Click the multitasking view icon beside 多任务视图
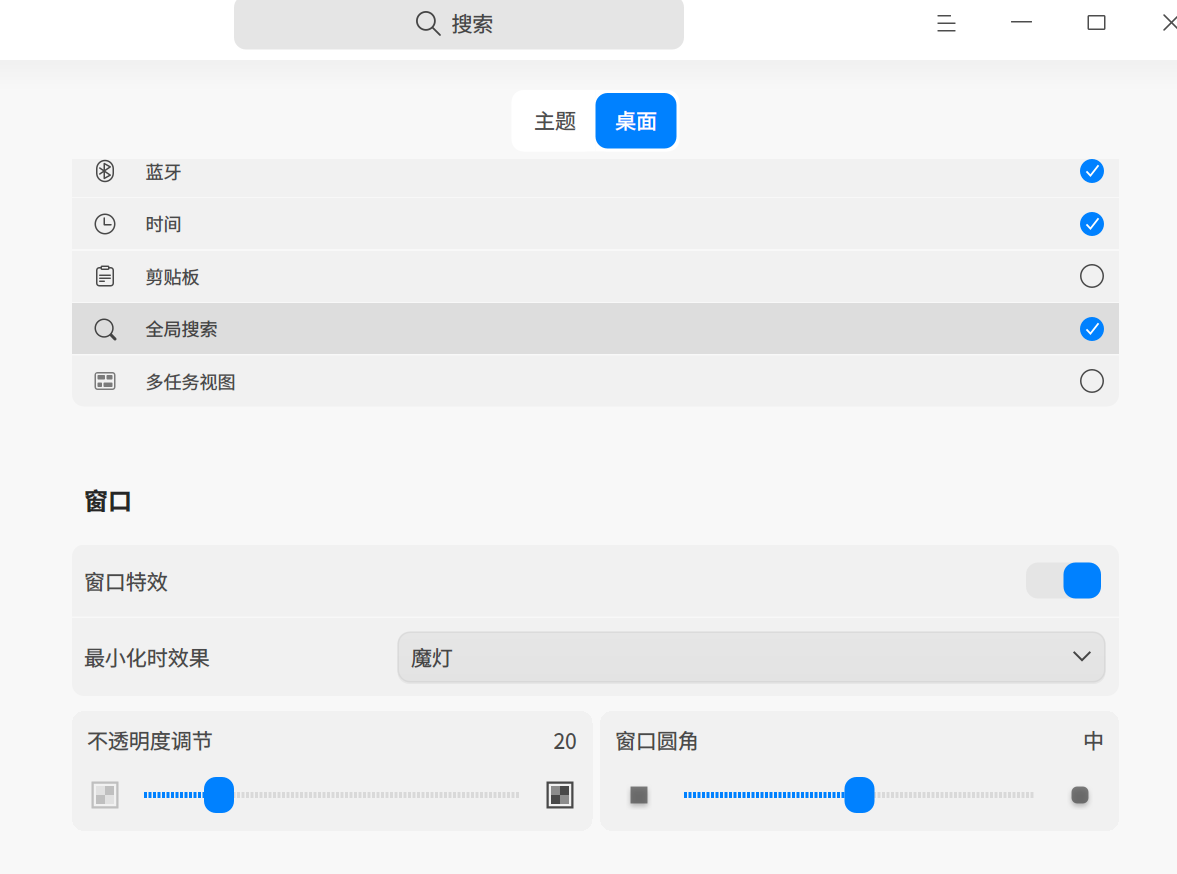1177x874 pixels. (105, 381)
